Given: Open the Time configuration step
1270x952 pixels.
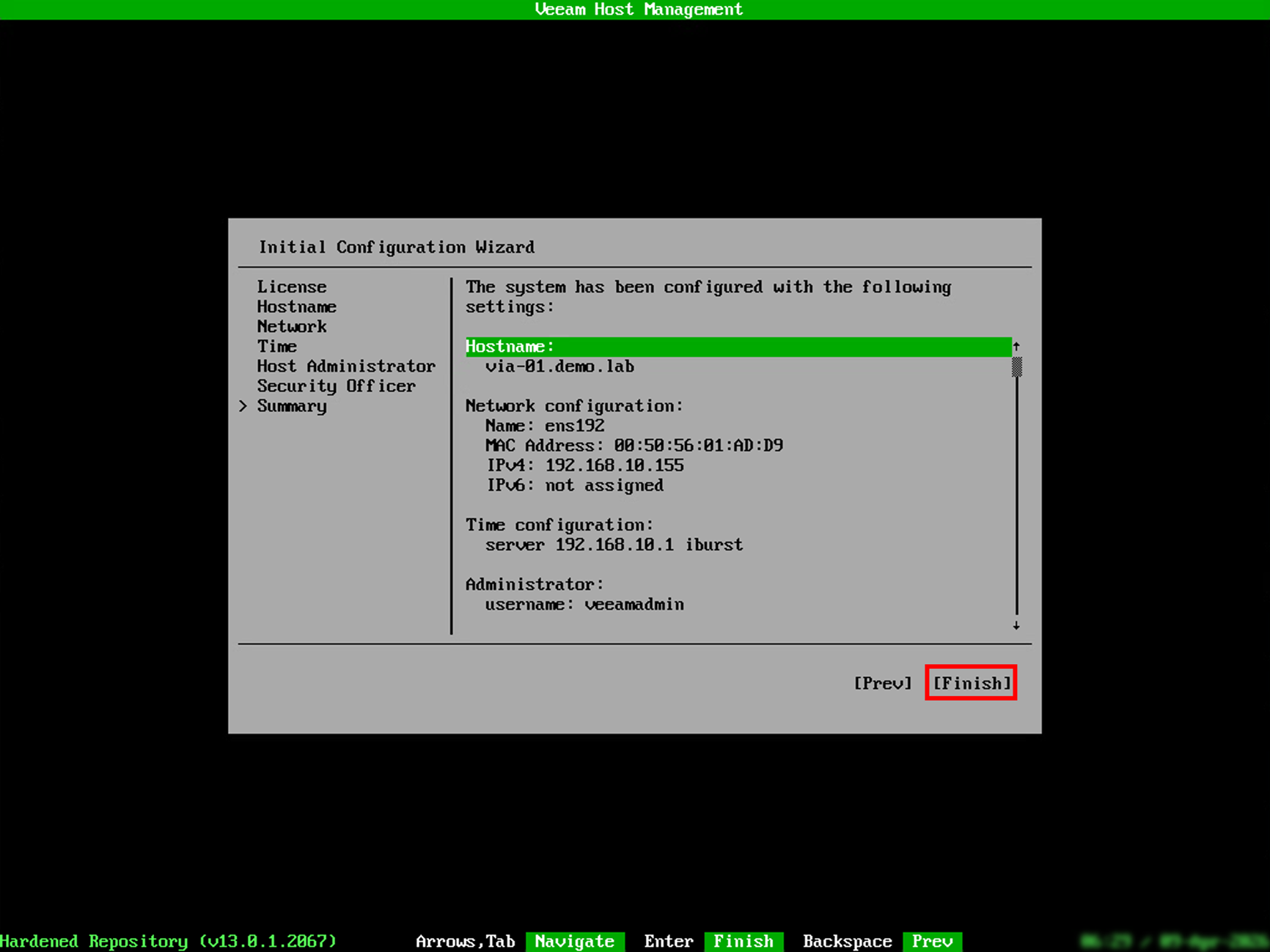Looking at the screenshot, I should click(276, 346).
